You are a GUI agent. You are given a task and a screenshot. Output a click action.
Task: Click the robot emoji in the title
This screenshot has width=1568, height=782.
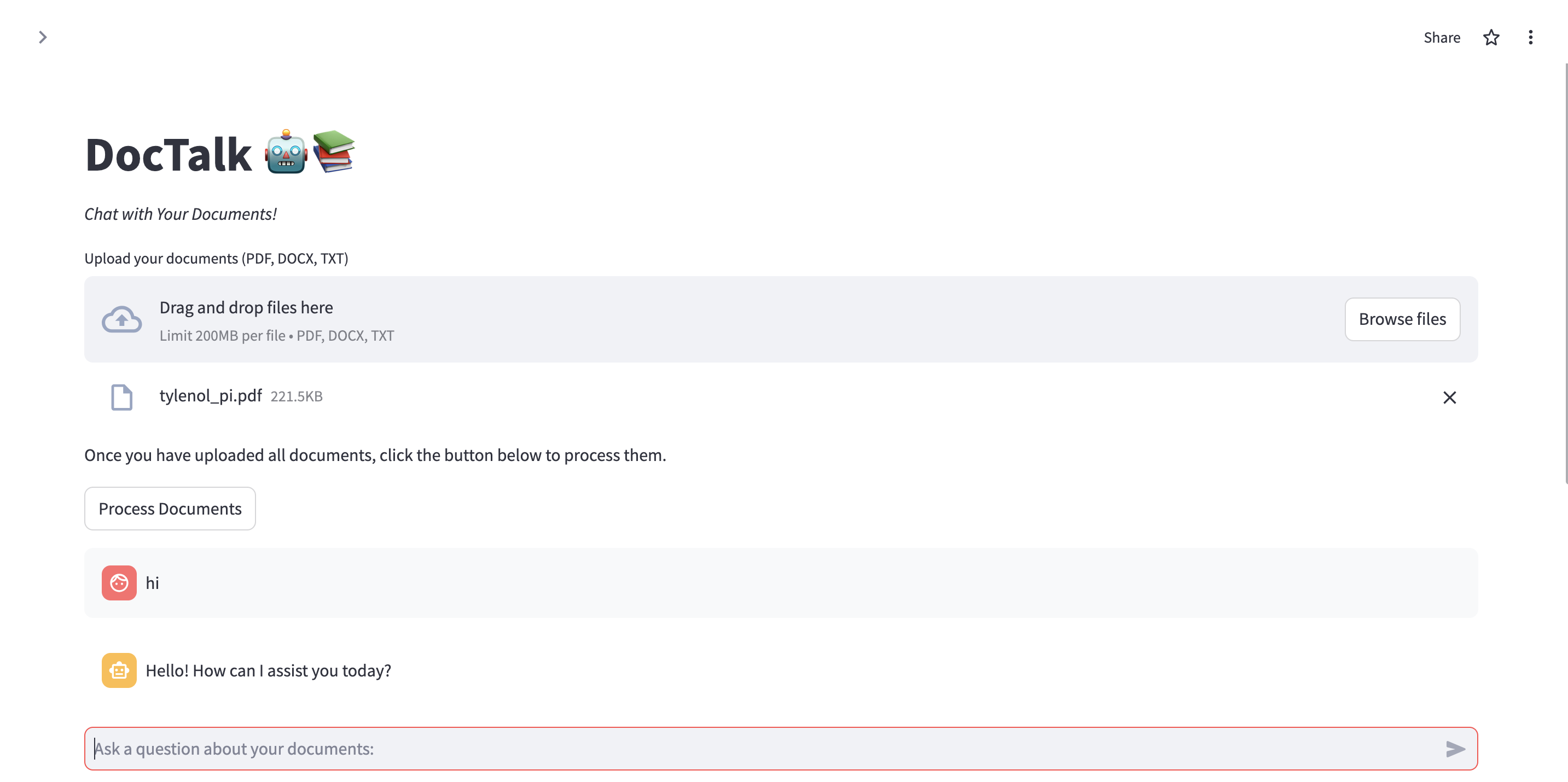point(286,152)
